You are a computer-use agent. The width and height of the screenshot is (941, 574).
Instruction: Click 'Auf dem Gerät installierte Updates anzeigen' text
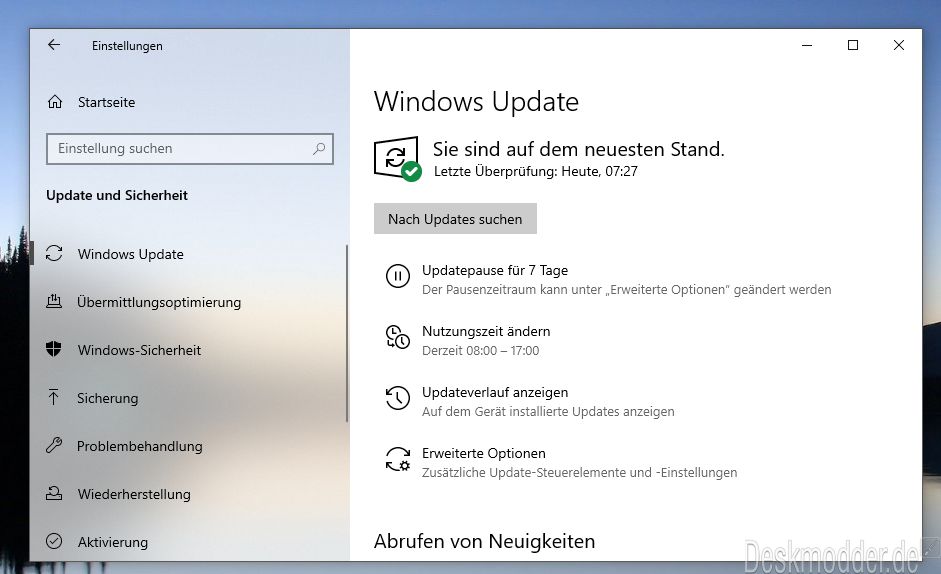pyautogui.click(x=548, y=412)
